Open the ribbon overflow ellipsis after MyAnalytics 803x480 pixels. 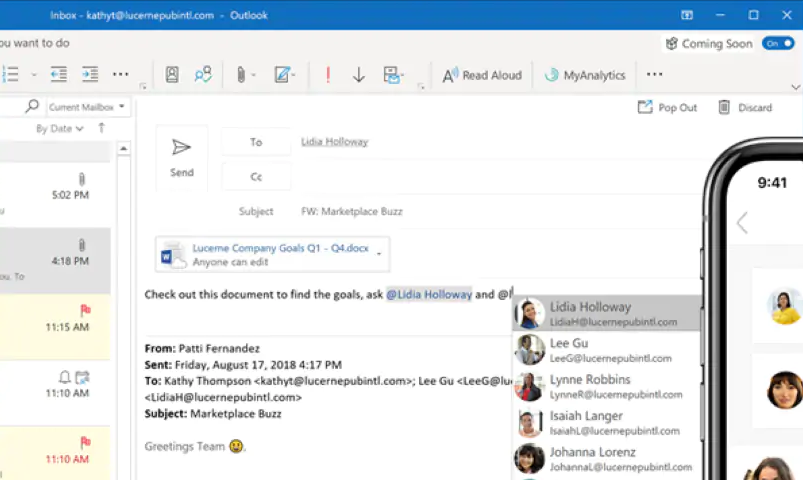654,75
